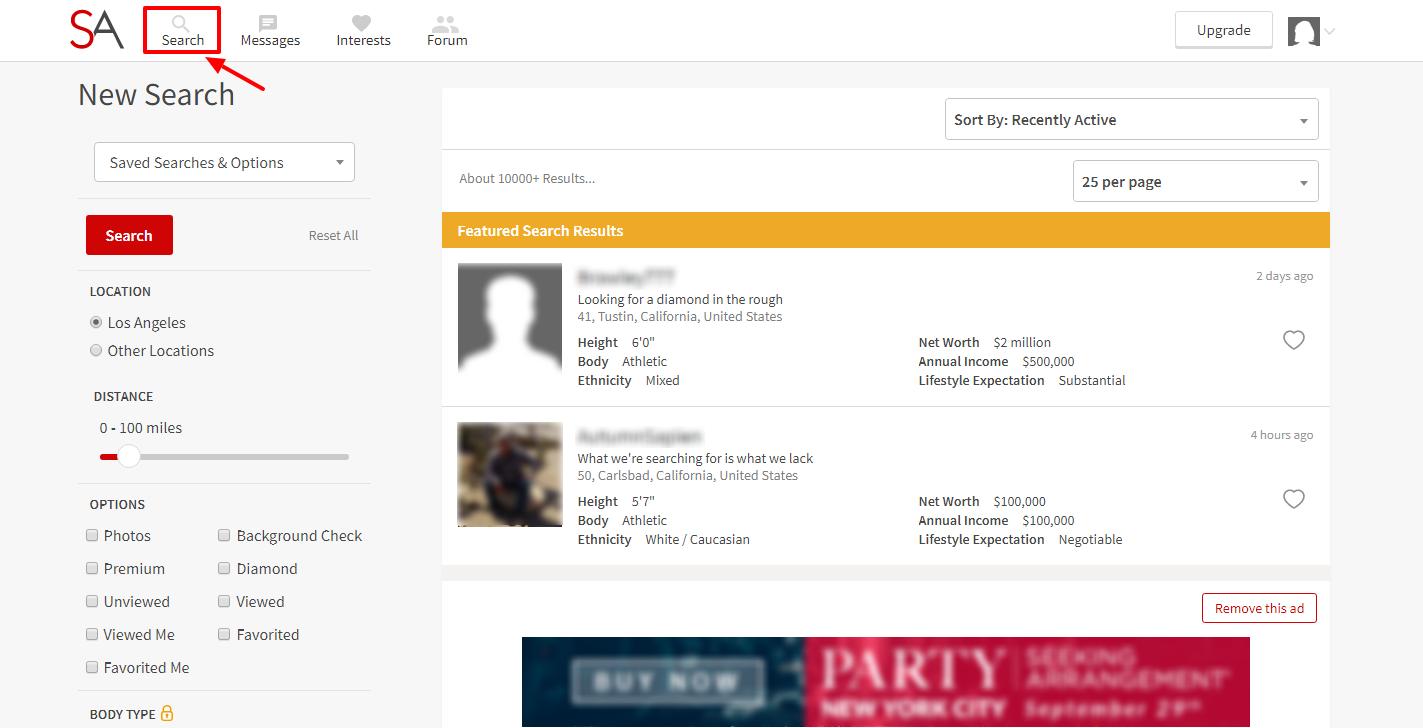Select the Other Locations radio
The image size is (1423, 728).
96,350
